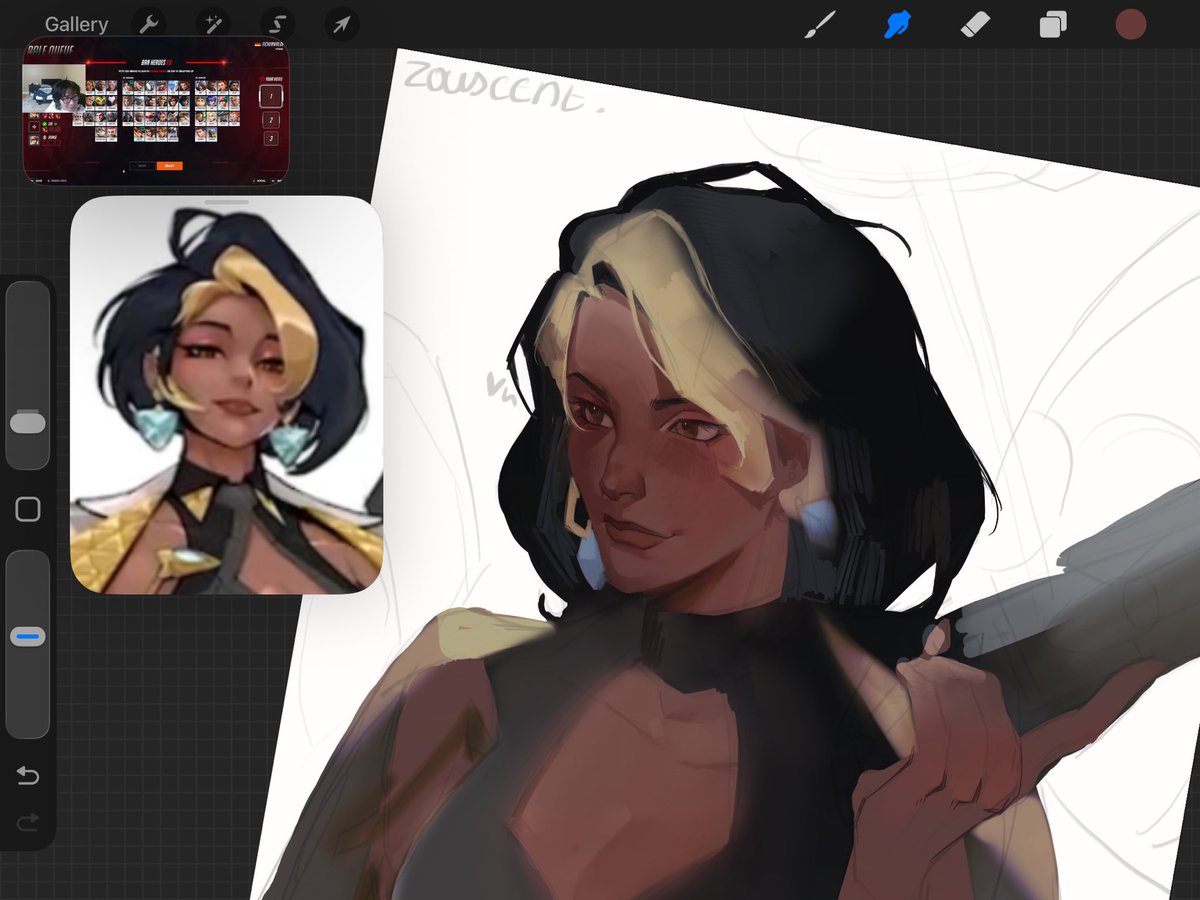Click vote slot 2 in video overlay
The height and width of the screenshot is (900, 1200).
click(x=271, y=120)
